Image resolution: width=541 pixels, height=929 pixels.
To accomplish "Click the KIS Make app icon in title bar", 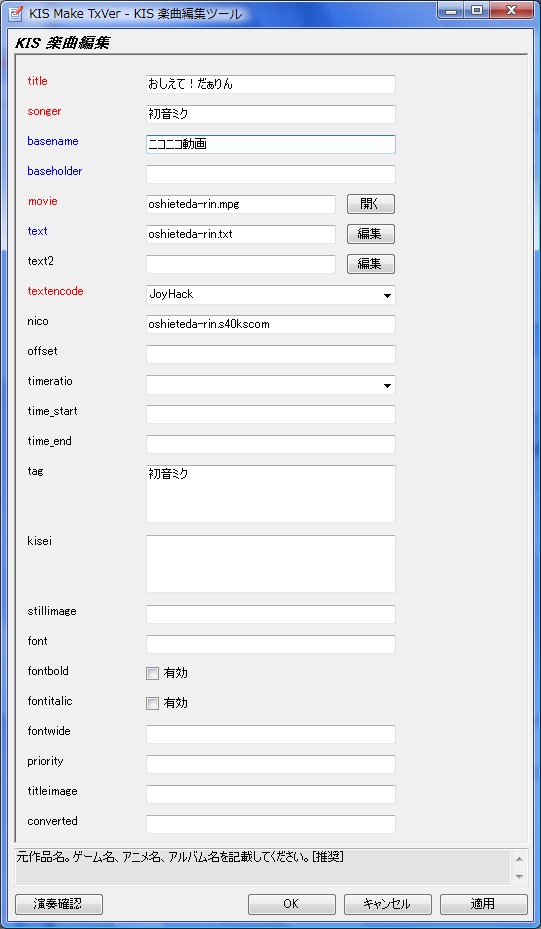I will [13, 13].
